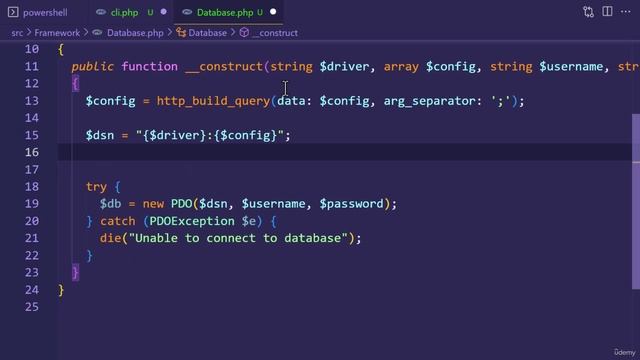Click the __construct function name
Image resolution: width=640 pixels, height=360 pixels.
point(224,67)
